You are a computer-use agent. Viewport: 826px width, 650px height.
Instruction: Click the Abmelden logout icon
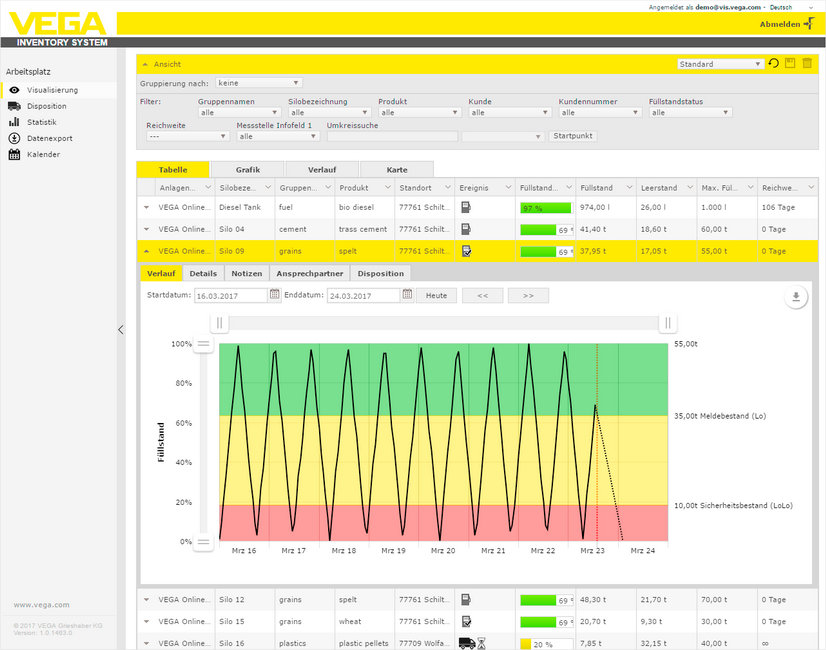[x=808, y=23]
